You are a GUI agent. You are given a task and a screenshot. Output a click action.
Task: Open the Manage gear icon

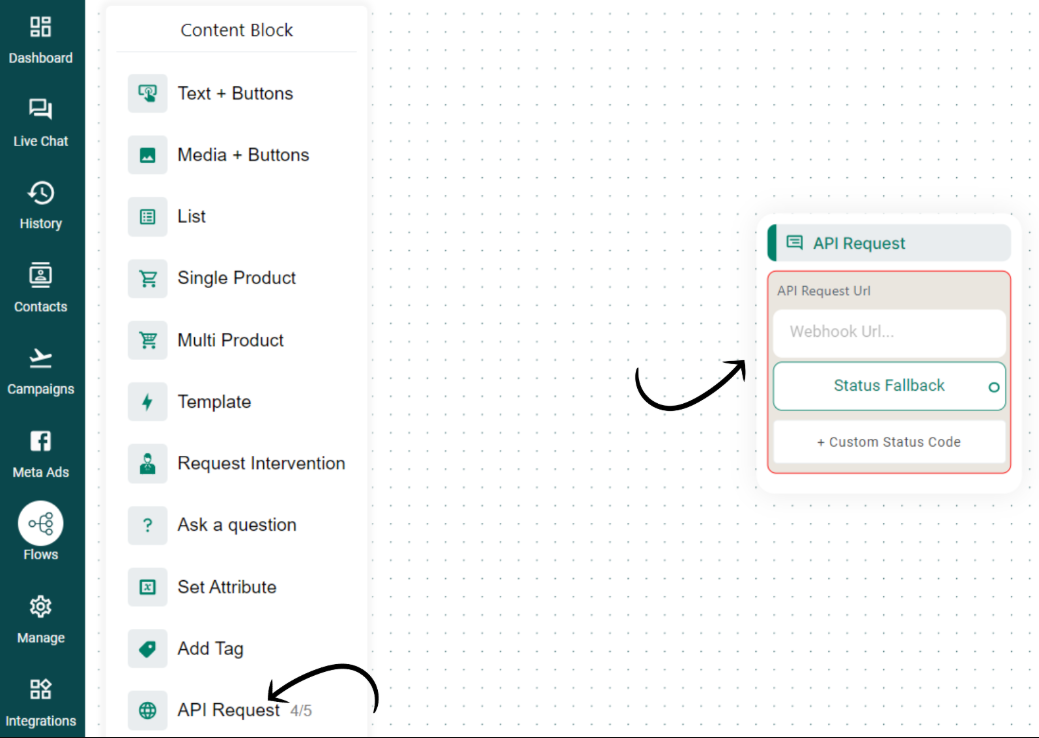click(40, 606)
